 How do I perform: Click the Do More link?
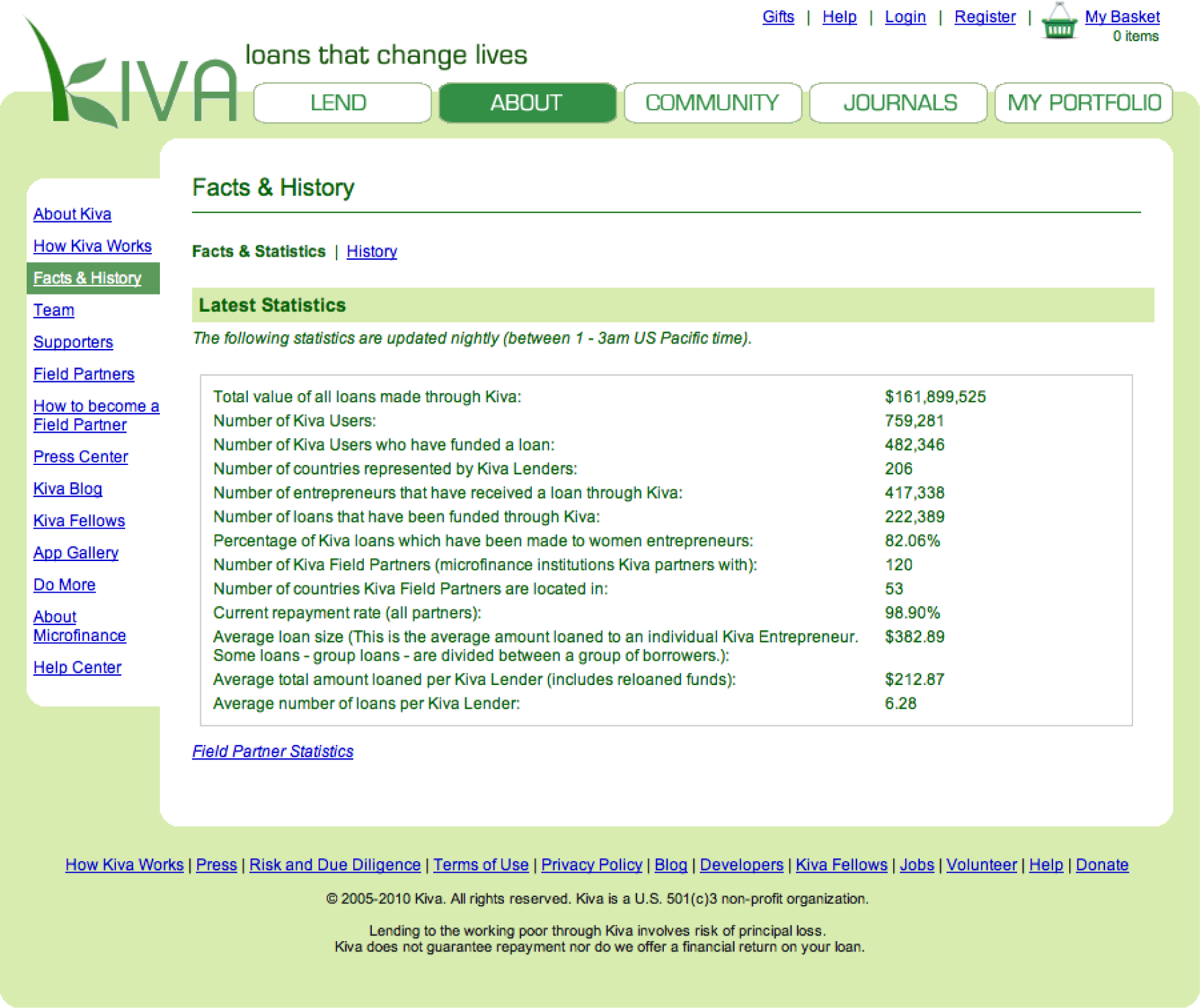(x=64, y=585)
